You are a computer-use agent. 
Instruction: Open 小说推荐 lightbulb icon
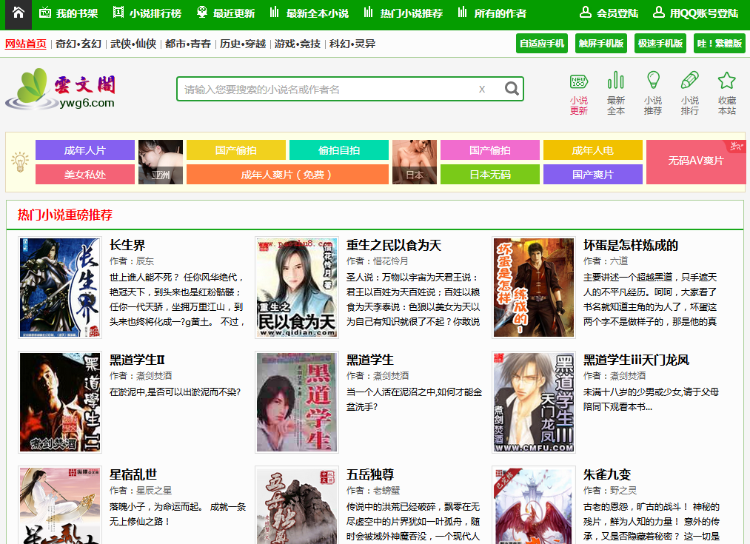[653, 93]
